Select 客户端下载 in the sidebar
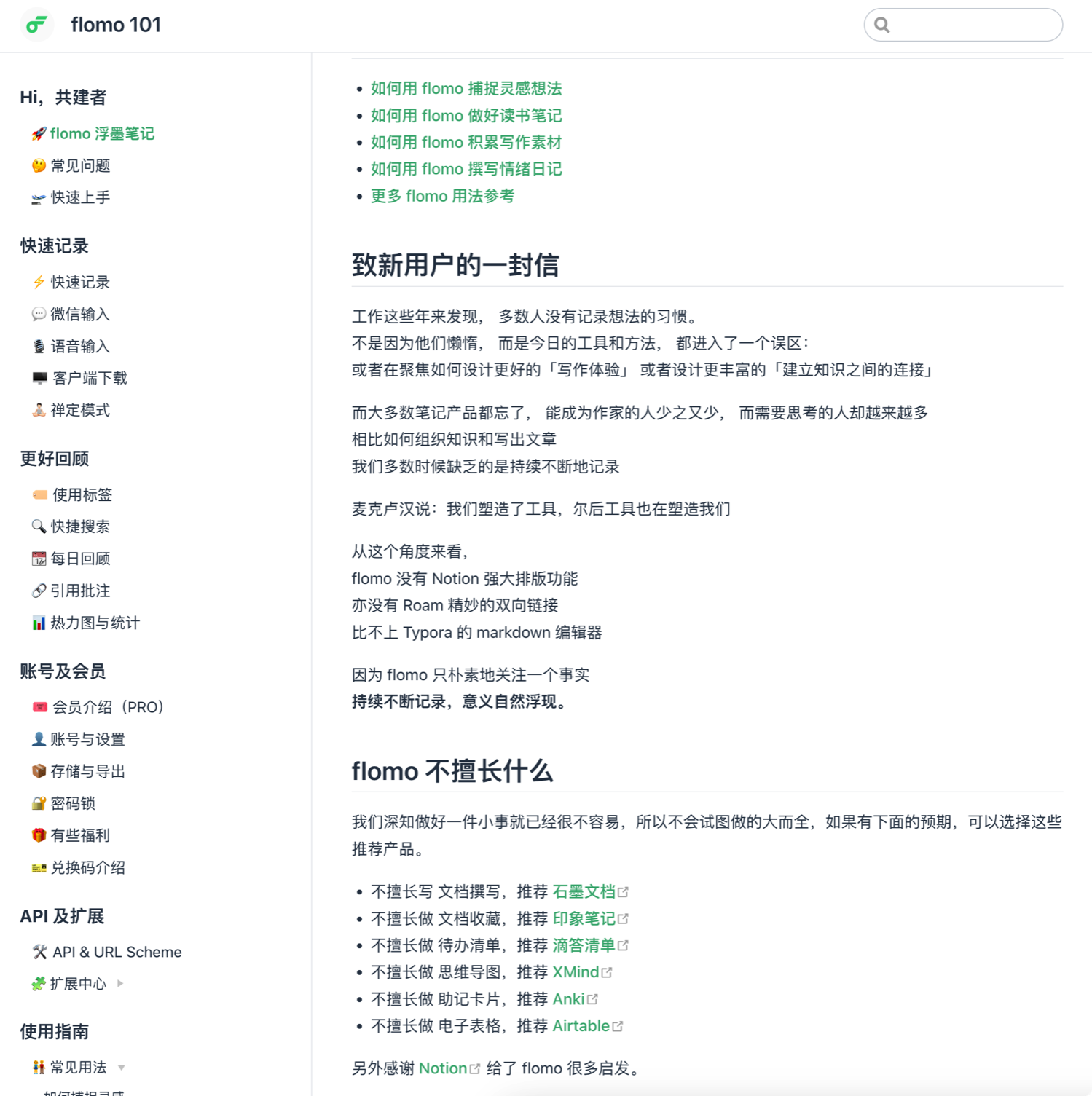The height and width of the screenshot is (1096, 1092). click(89, 378)
